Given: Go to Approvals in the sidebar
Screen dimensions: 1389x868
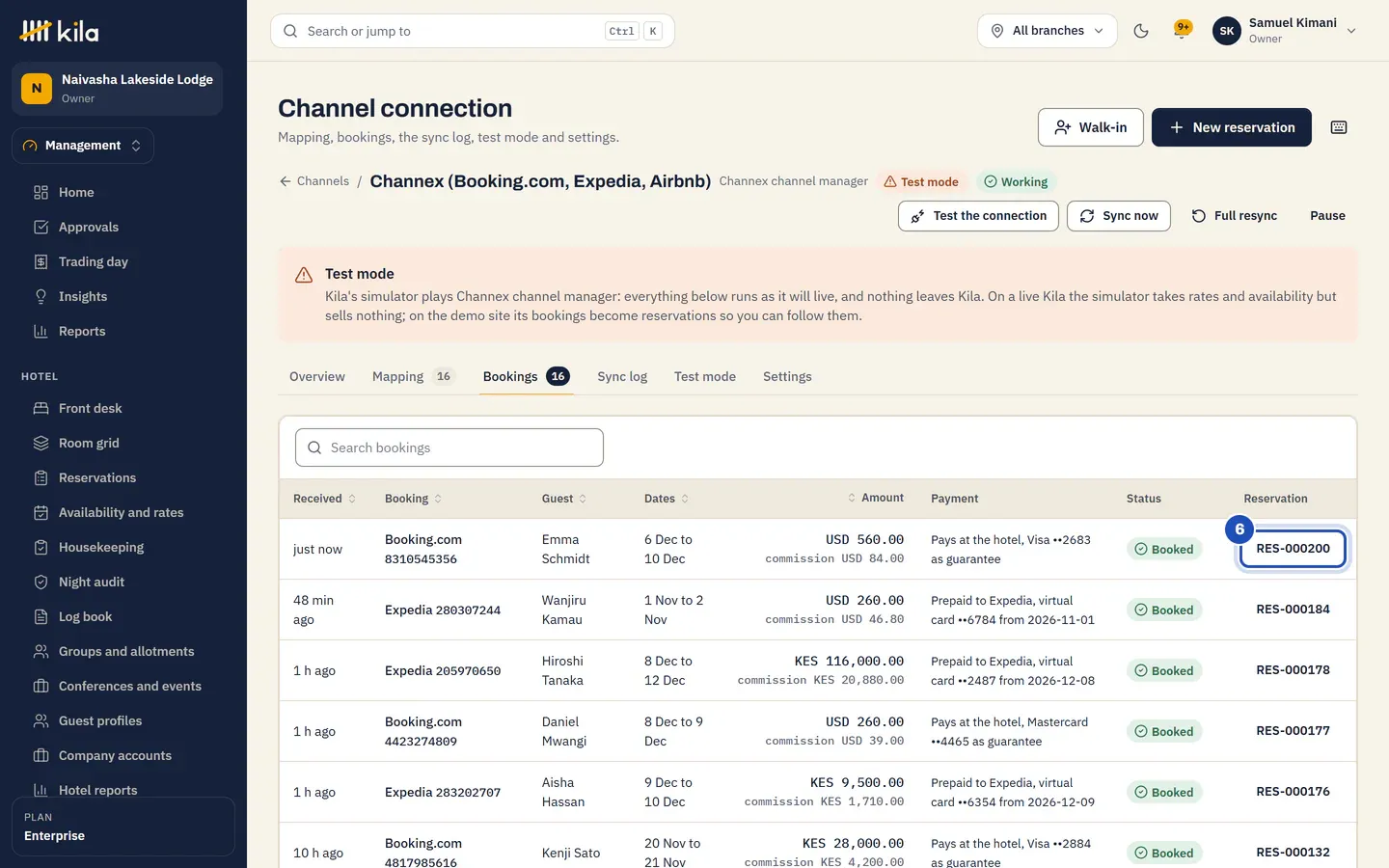Looking at the screenshot, I should 123,227.
